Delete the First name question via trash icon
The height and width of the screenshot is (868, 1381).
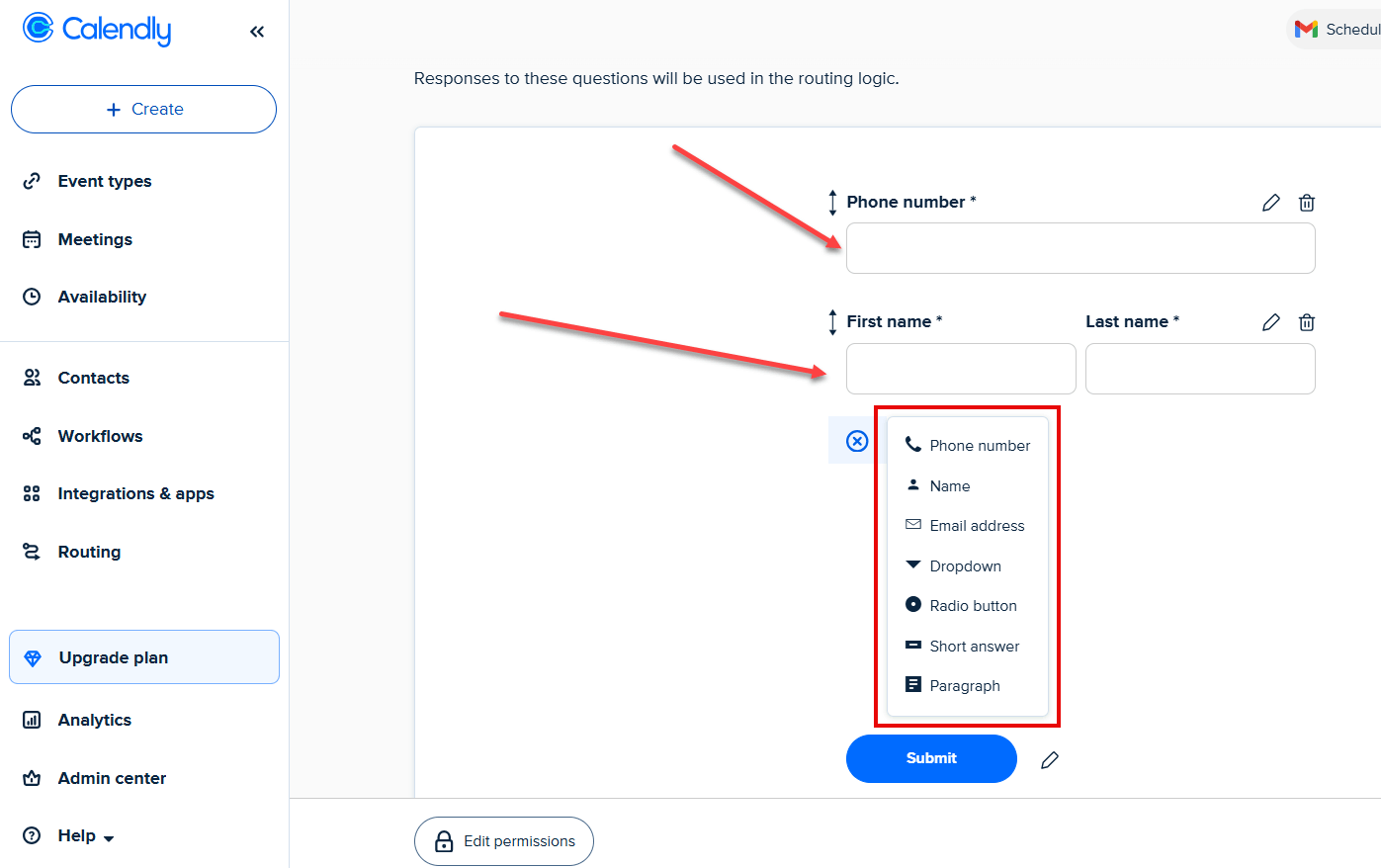click(1306, 321)
